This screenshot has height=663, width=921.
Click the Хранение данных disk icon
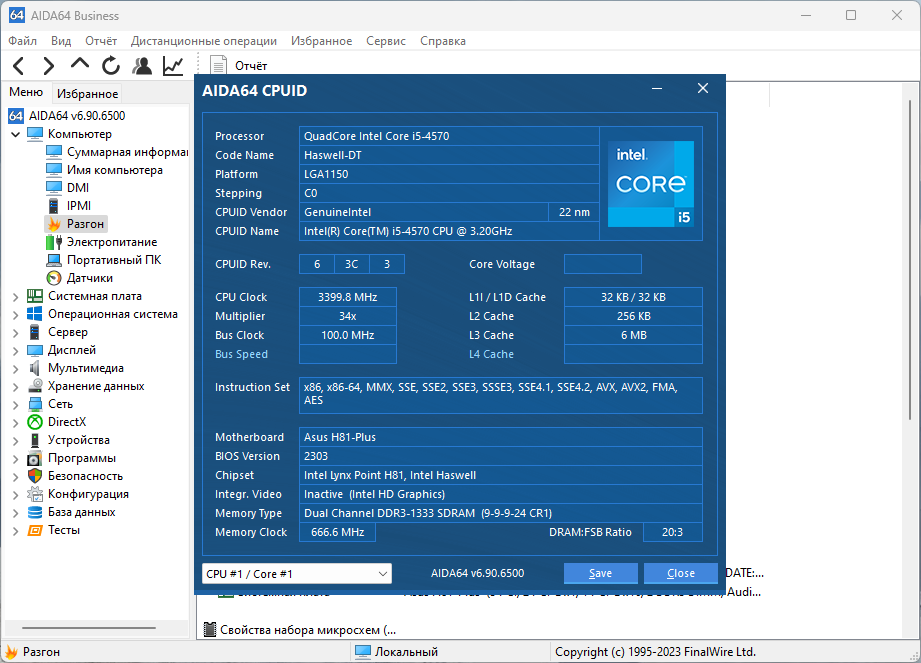tap(35, 386)
